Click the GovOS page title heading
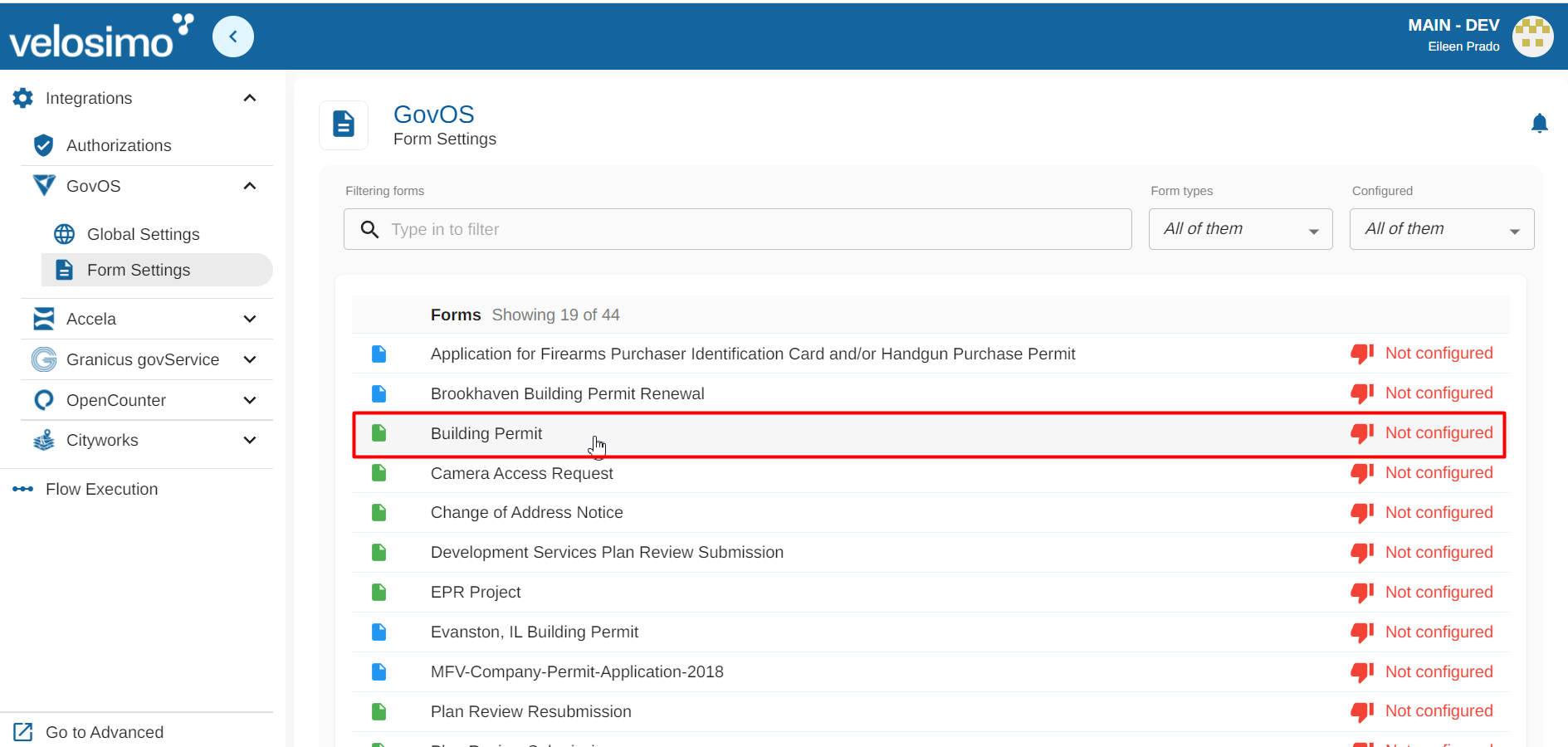Image resolution: width=1568 pixels, height=747 pixels. point(434,115)
